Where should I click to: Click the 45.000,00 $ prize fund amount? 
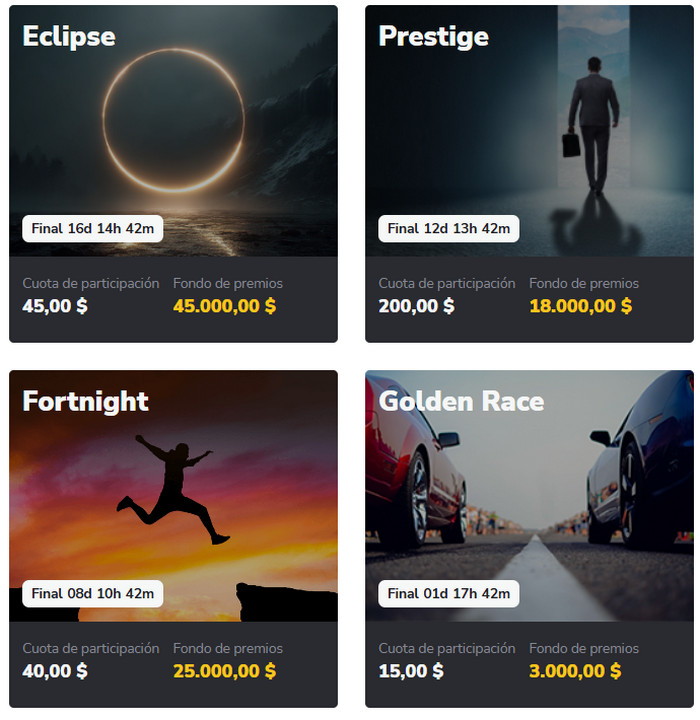pos(224,306)
